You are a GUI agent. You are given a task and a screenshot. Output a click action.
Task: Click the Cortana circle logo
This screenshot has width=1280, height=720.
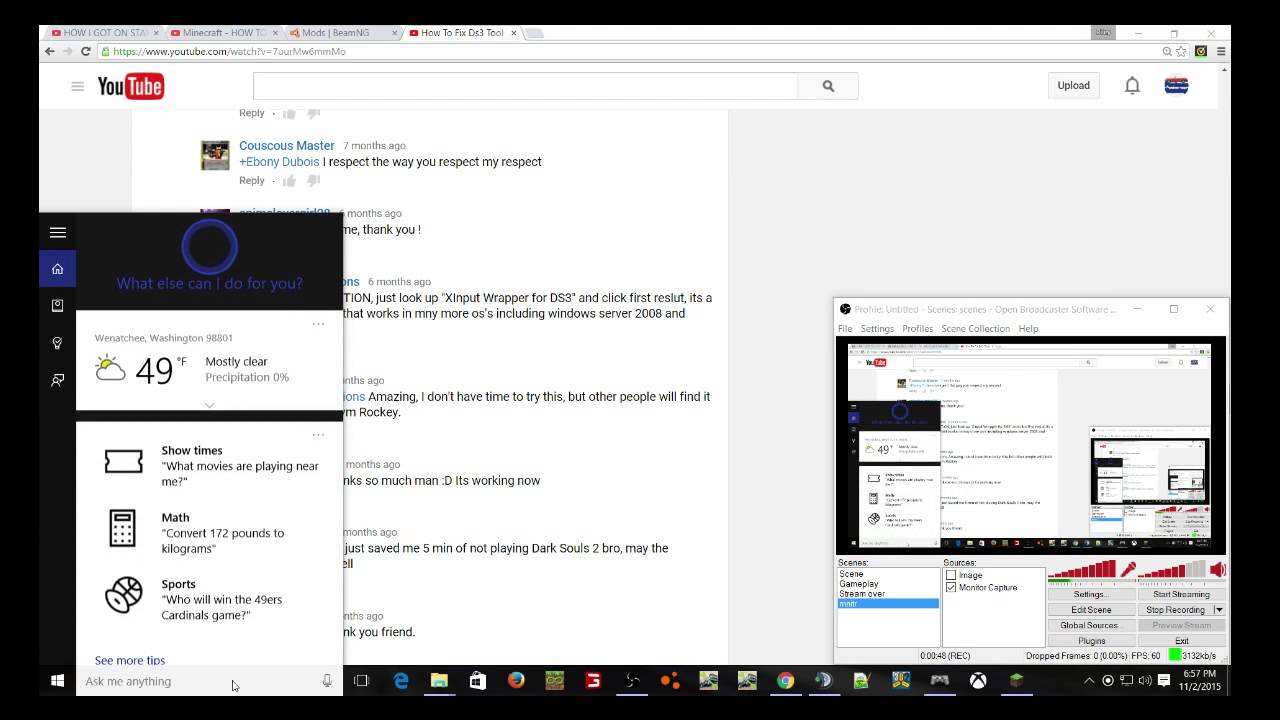coord(210,246)
